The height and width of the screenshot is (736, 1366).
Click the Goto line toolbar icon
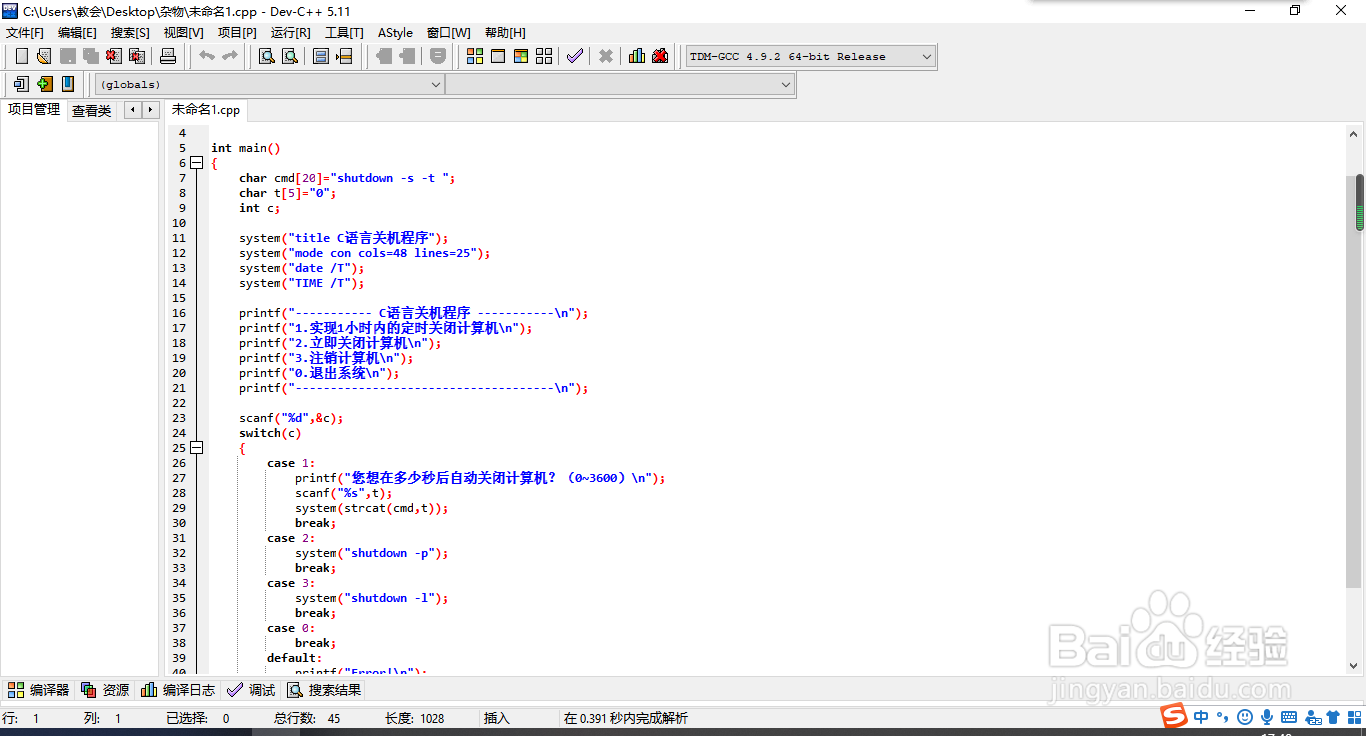(x=345, y=56)
